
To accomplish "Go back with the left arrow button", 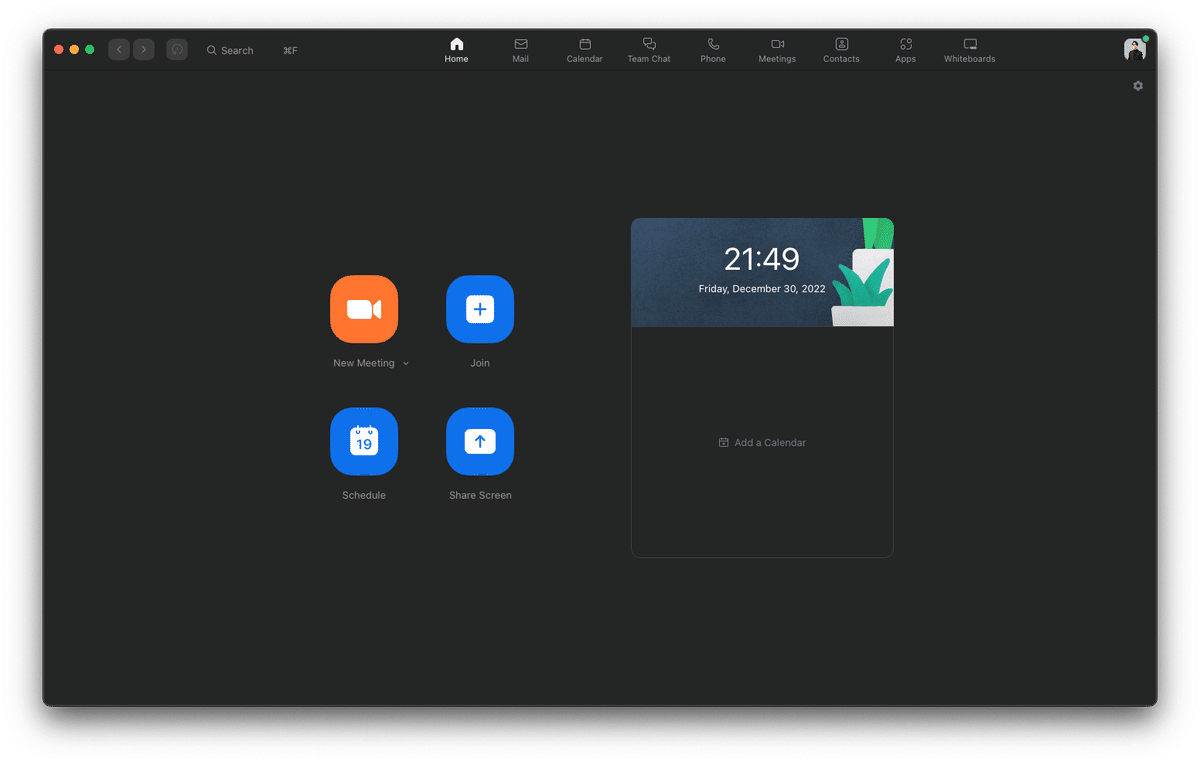I will 119,49.
